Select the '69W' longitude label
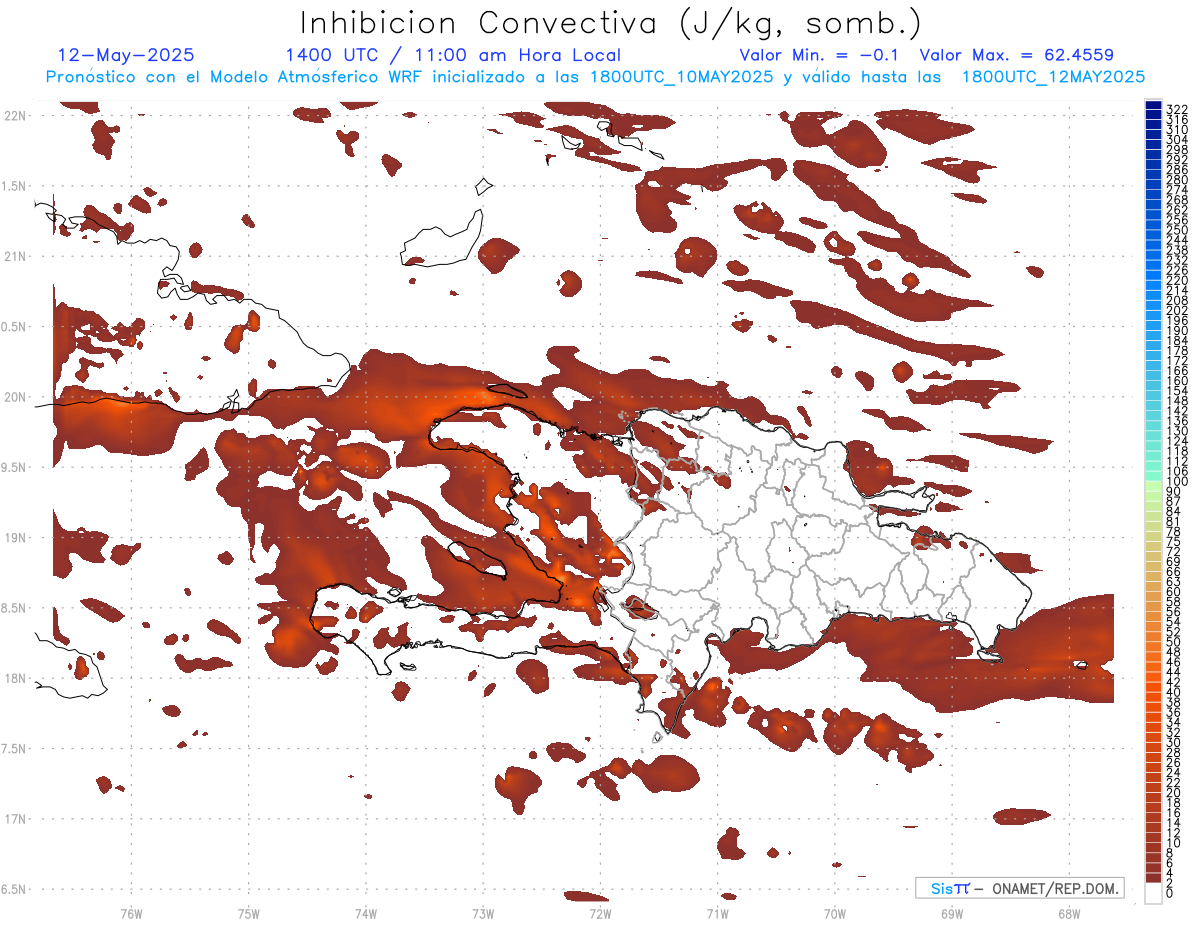 [x=952, y=913]
